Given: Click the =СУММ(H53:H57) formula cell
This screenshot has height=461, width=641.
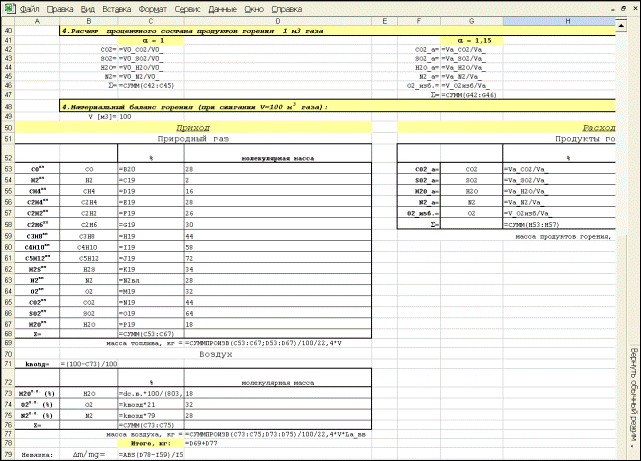Looking at the screenshot, I should (x=559, y=225).
